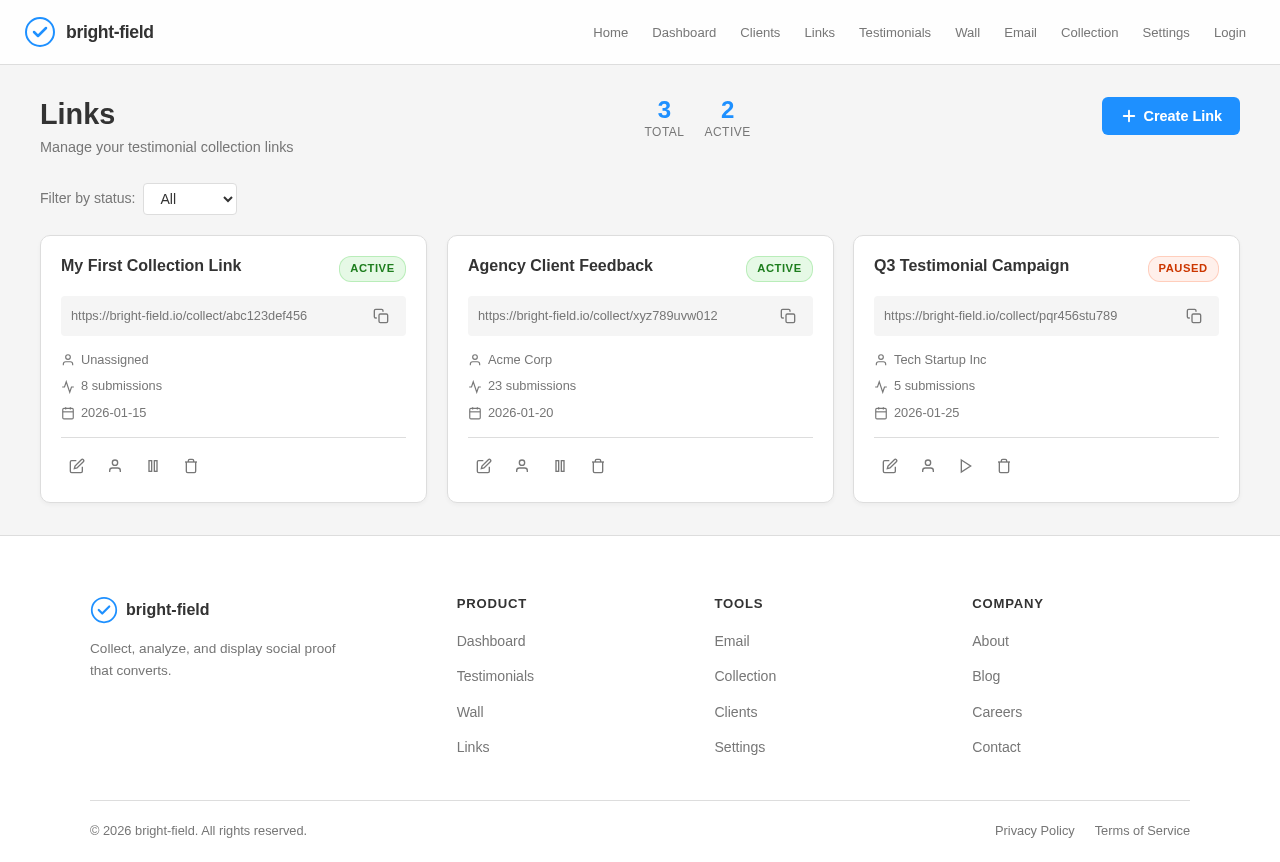Click the bright-field footer logo icon
This screenshot has width=1280, height=862.
104,610
